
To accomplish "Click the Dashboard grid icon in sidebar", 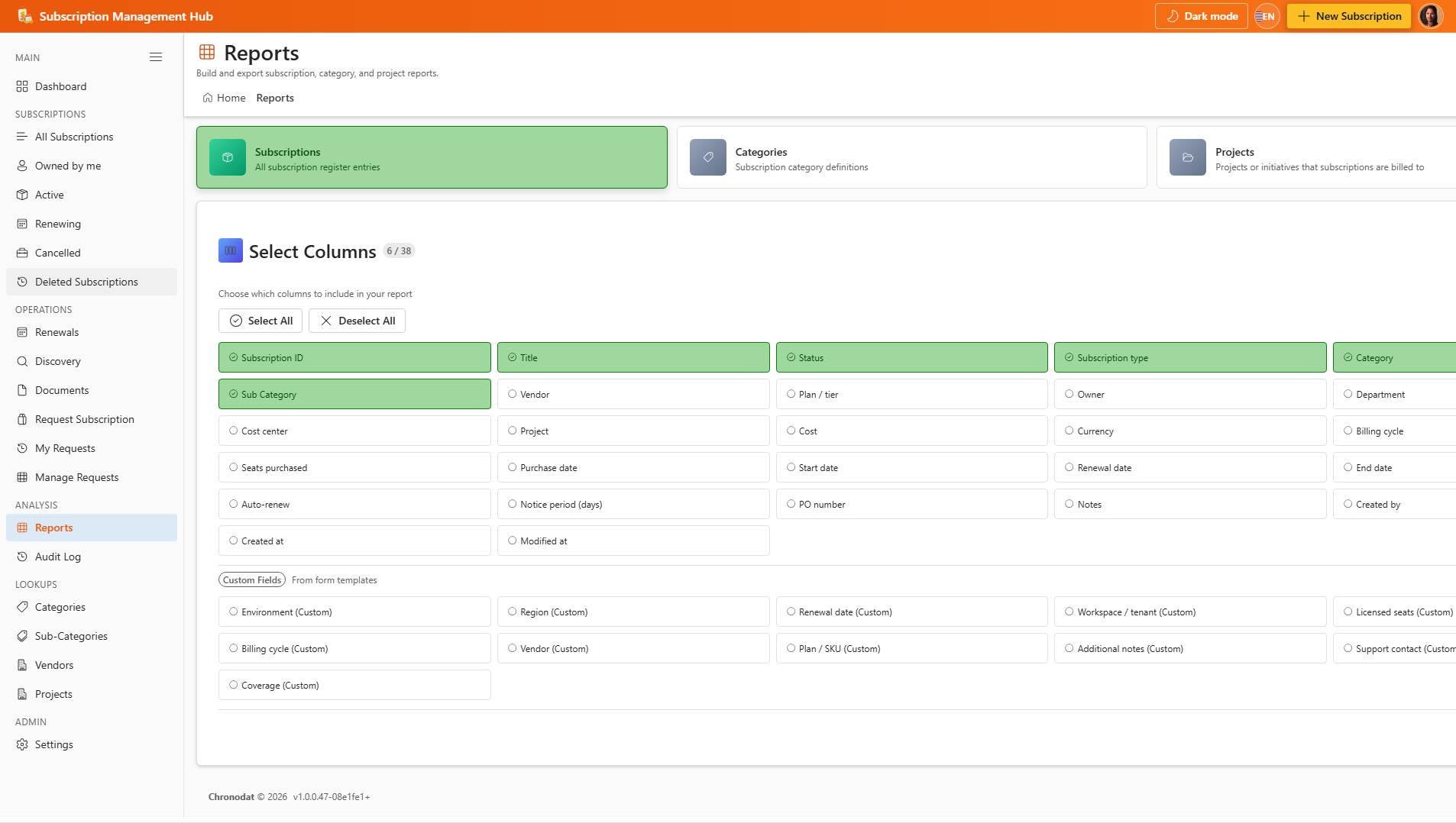I will 22,86.
